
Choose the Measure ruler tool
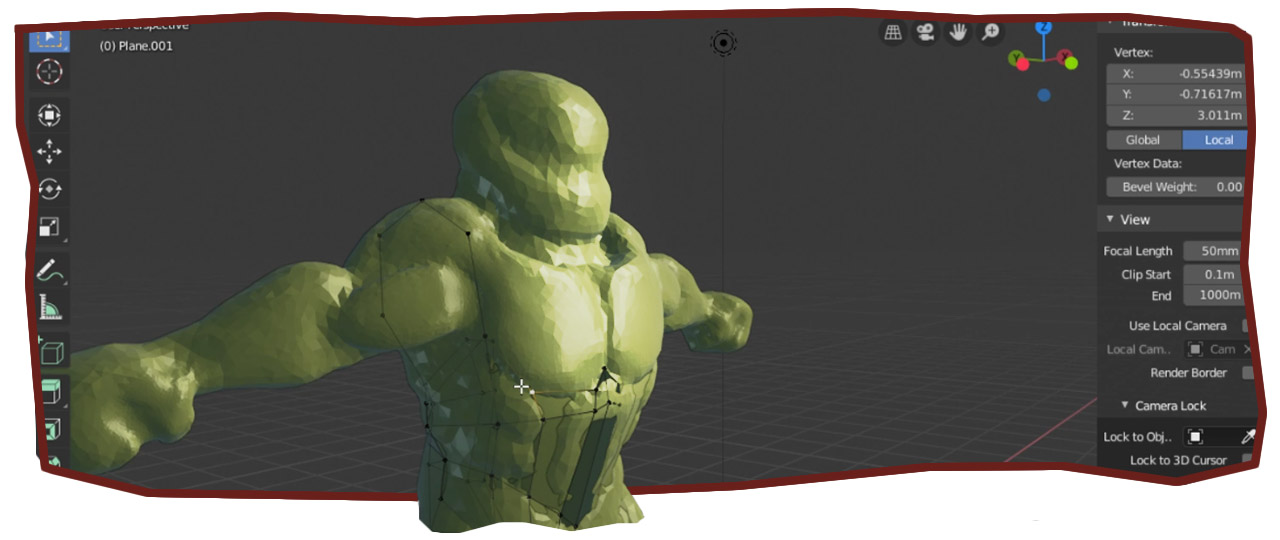point(50,308)
